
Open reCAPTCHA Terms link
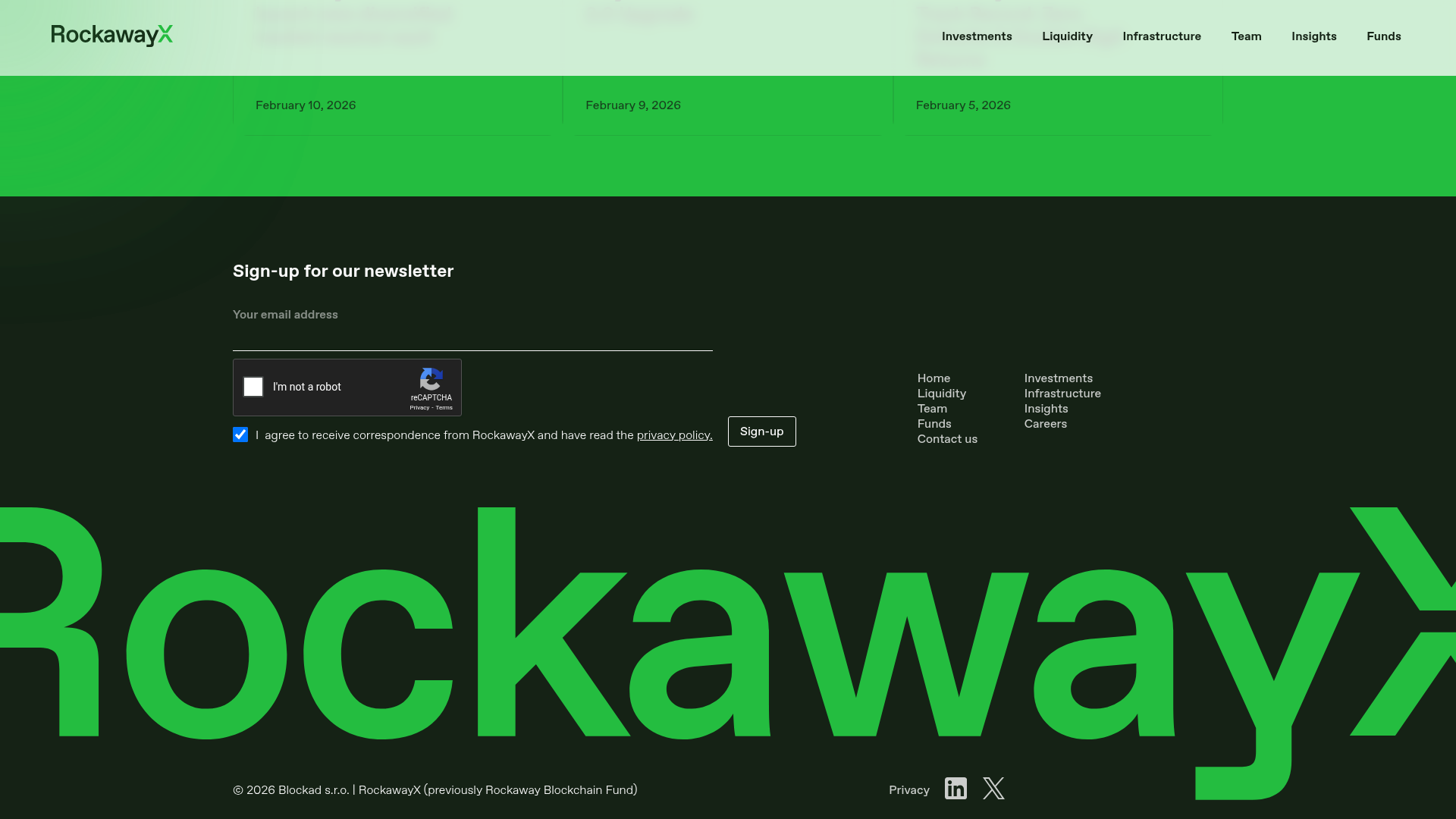pyautogui.click(x=444, y=408)
